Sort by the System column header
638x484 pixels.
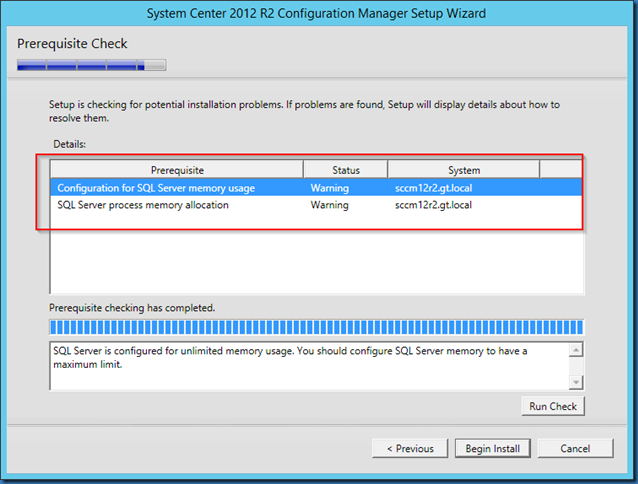(464, 170)
